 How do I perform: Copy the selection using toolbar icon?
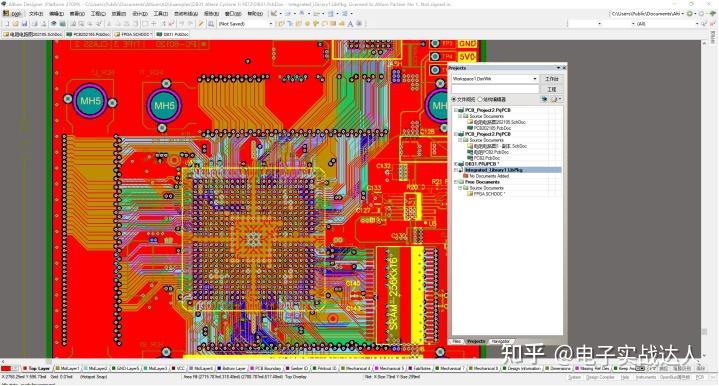click(118, 23)
